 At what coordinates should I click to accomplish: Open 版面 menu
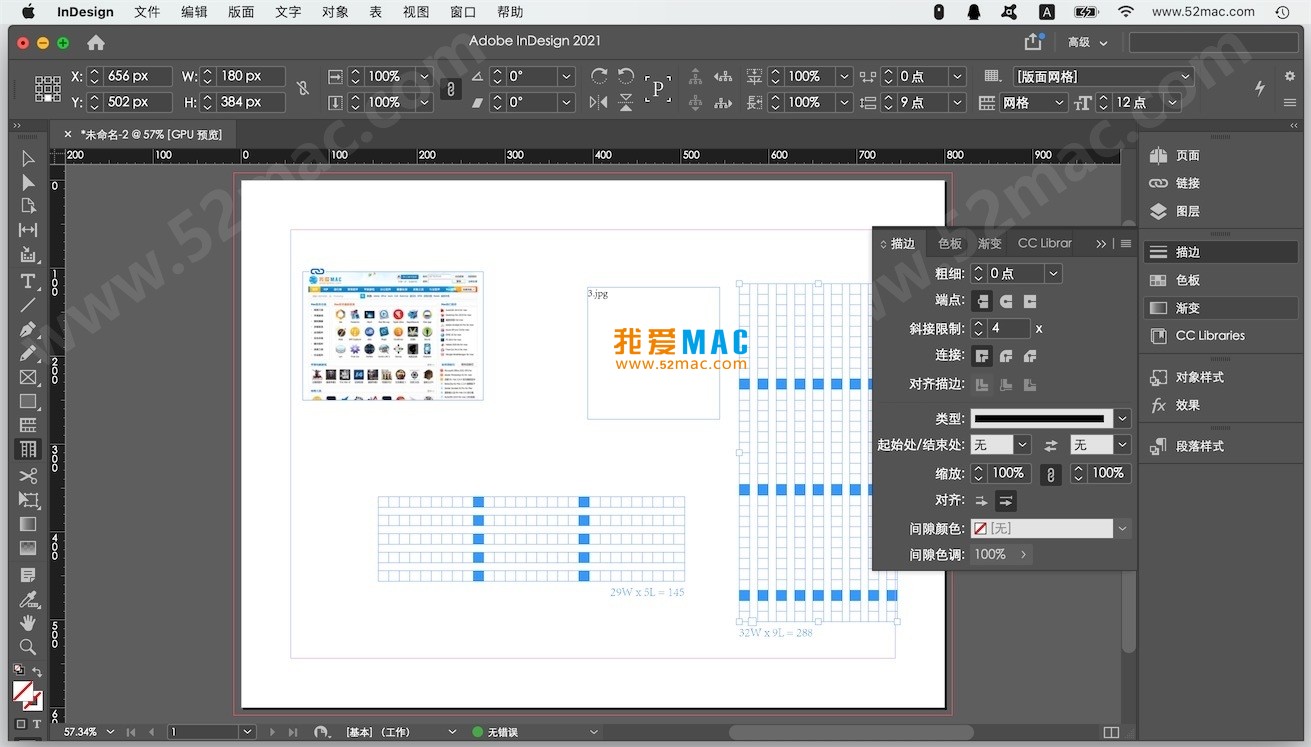(x=241, y=12)
